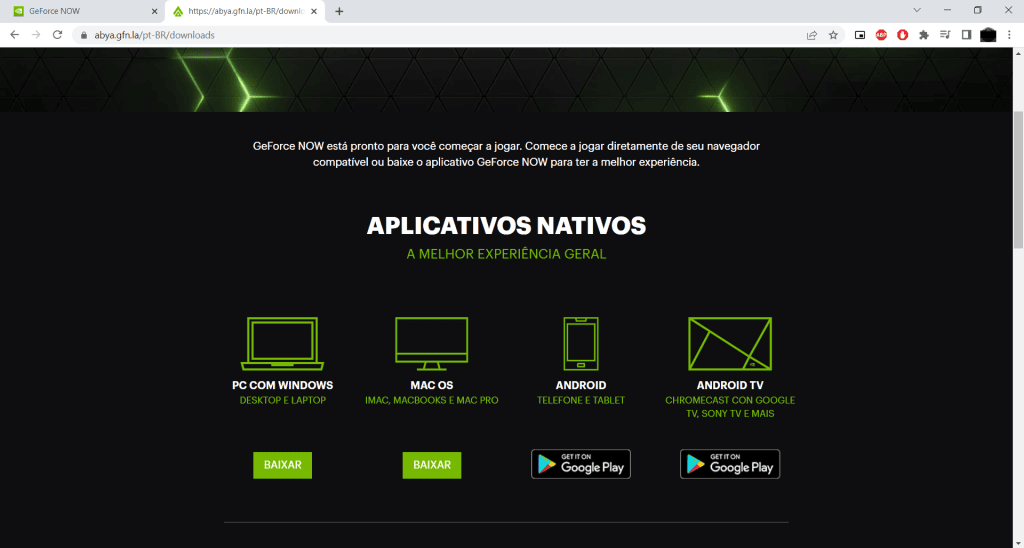The width and height of the screenshot is (1024, 548).
Task: Switch to the GeForce NOW tab
Action: point(81,11)
